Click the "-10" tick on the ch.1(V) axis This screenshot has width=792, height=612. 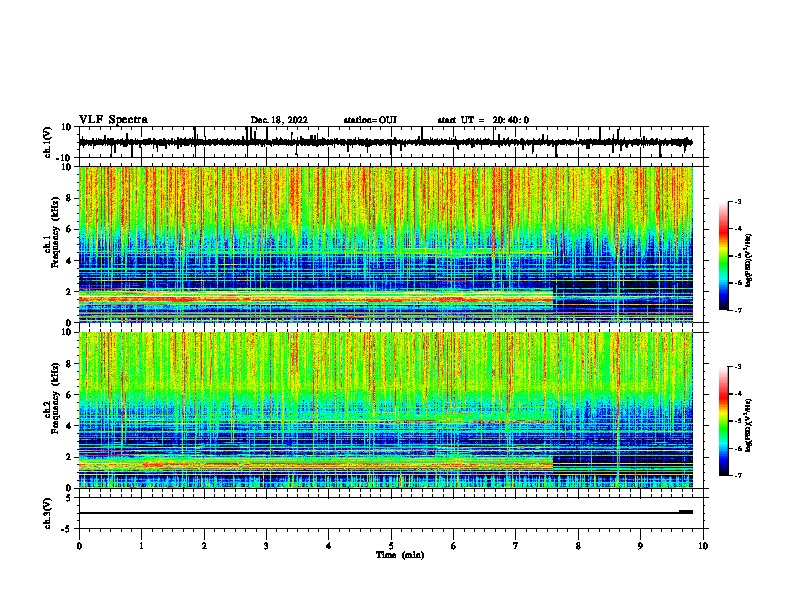pyautogui.click(x=65, y=158)
